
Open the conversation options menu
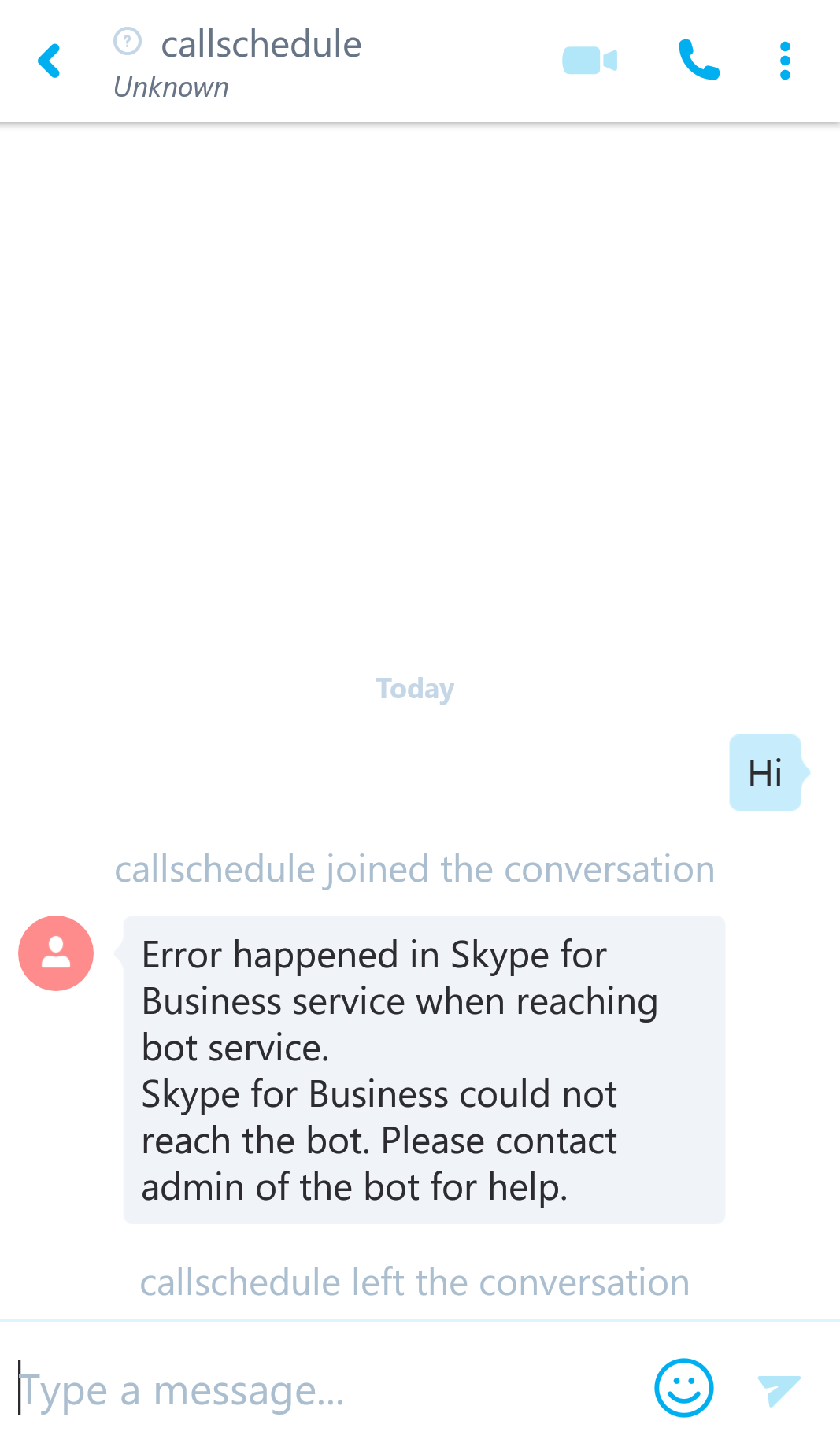pyautogui.click(x=784, y=60)
